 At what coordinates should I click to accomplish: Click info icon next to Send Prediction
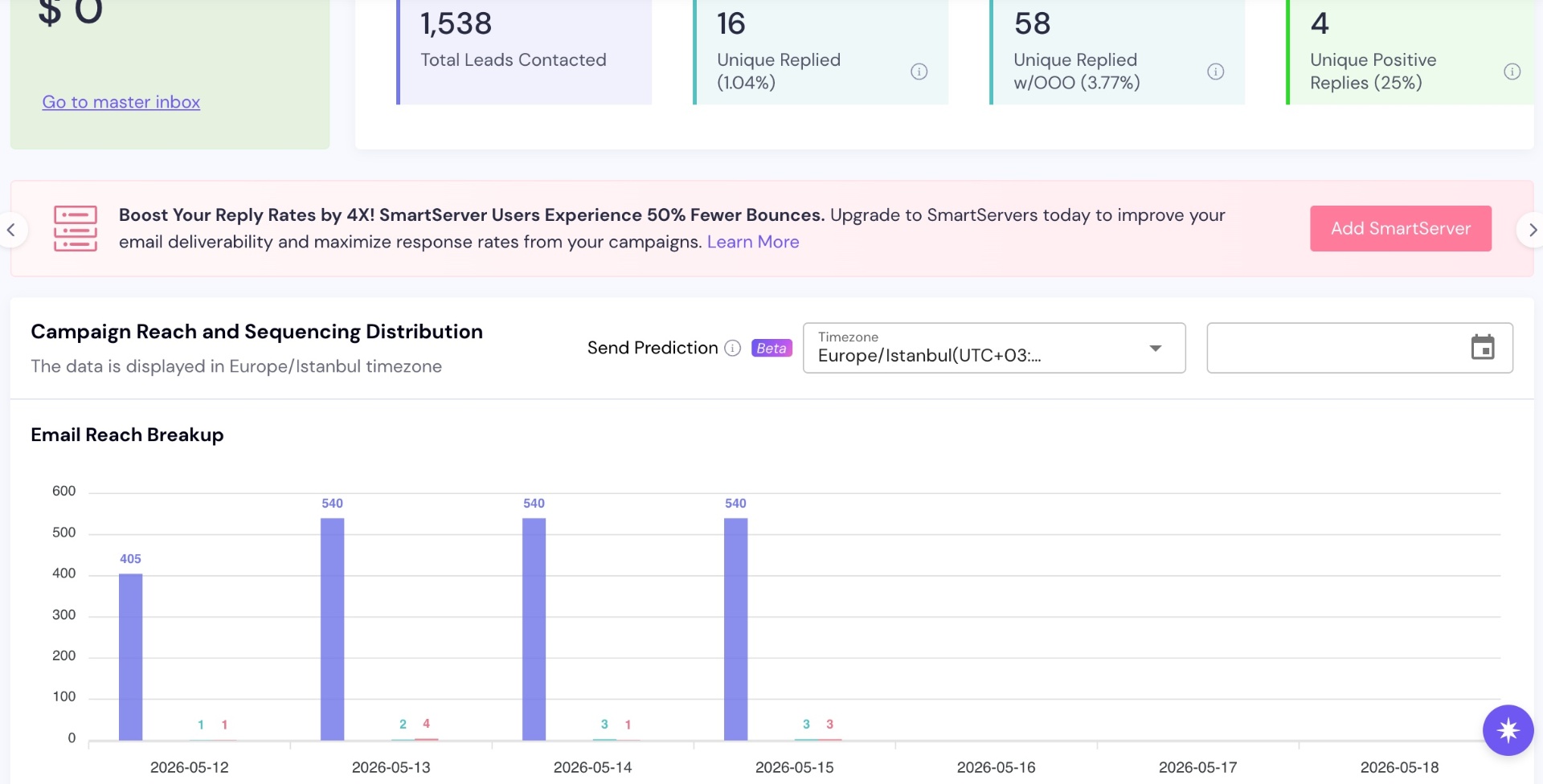pyautogui.click(x=732, y=348)
